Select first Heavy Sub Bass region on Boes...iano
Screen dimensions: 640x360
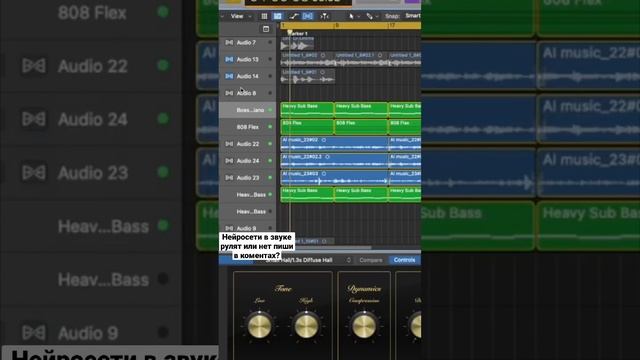(307, 110)
